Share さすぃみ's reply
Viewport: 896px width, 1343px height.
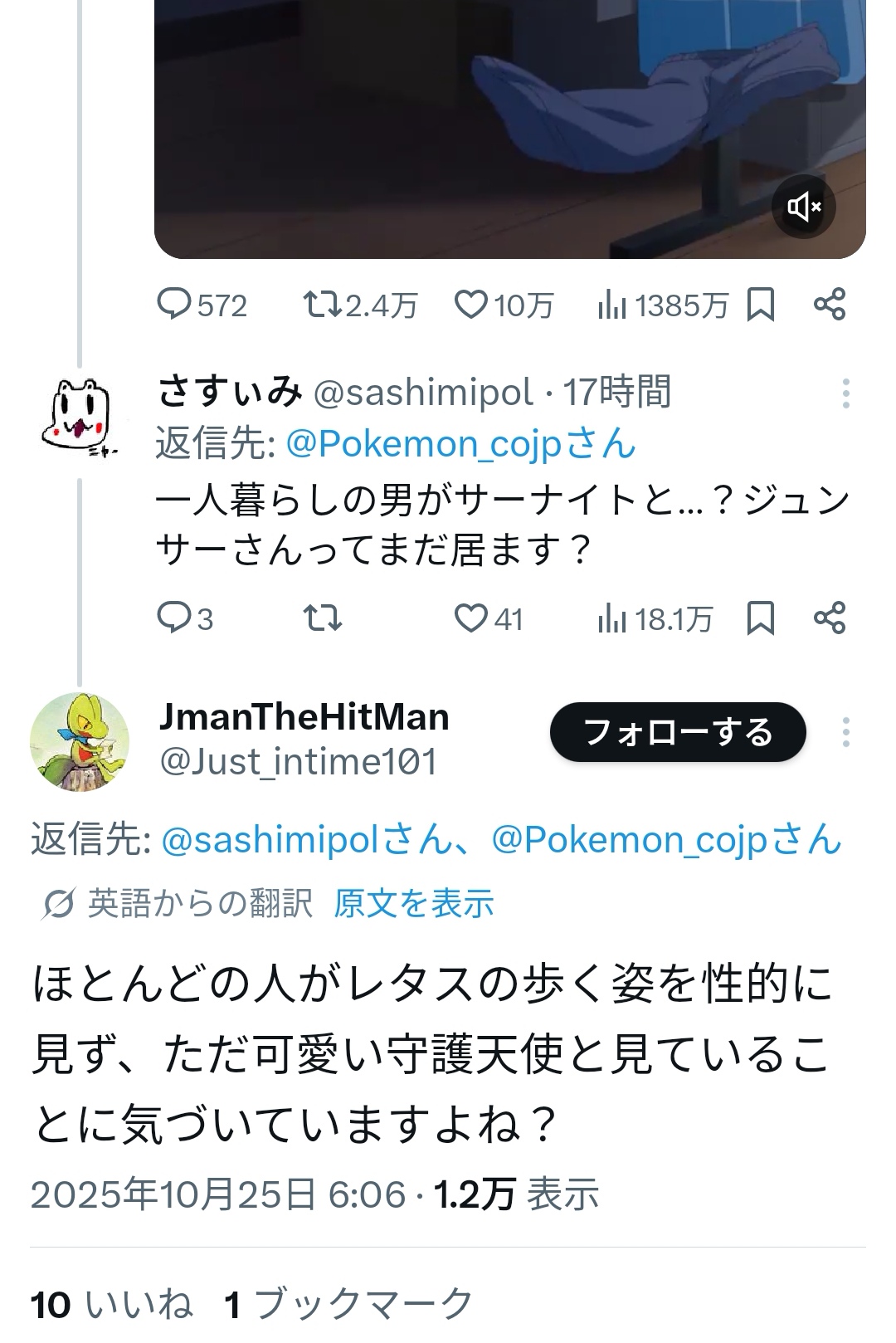coord(829,618)
